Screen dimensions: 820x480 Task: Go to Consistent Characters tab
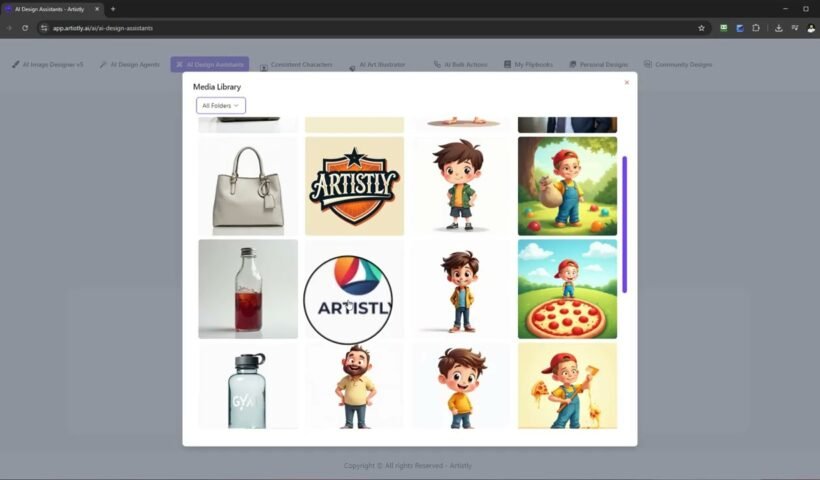[x=296, y=65]
